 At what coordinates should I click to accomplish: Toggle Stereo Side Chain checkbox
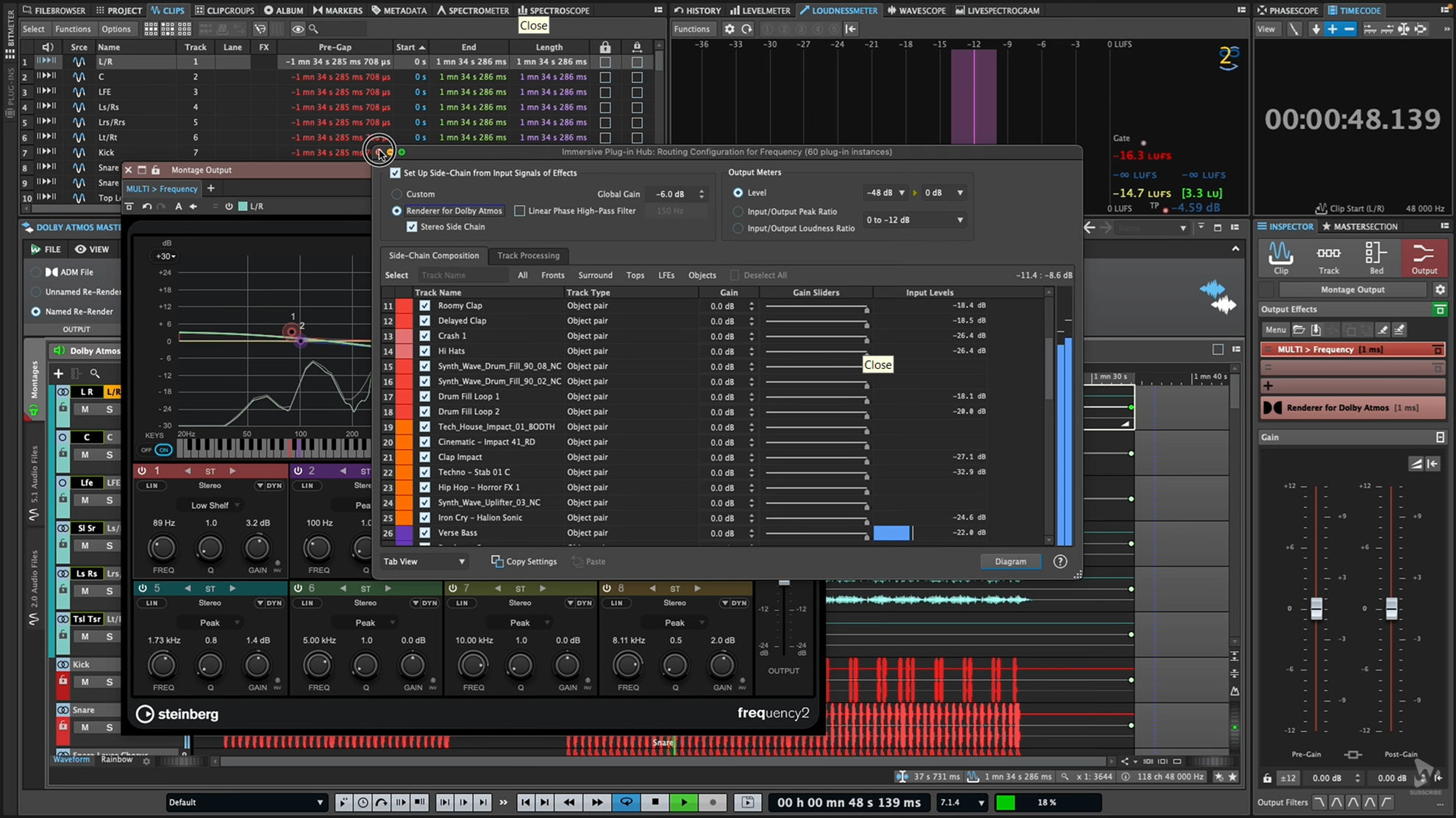coord(412,227)
